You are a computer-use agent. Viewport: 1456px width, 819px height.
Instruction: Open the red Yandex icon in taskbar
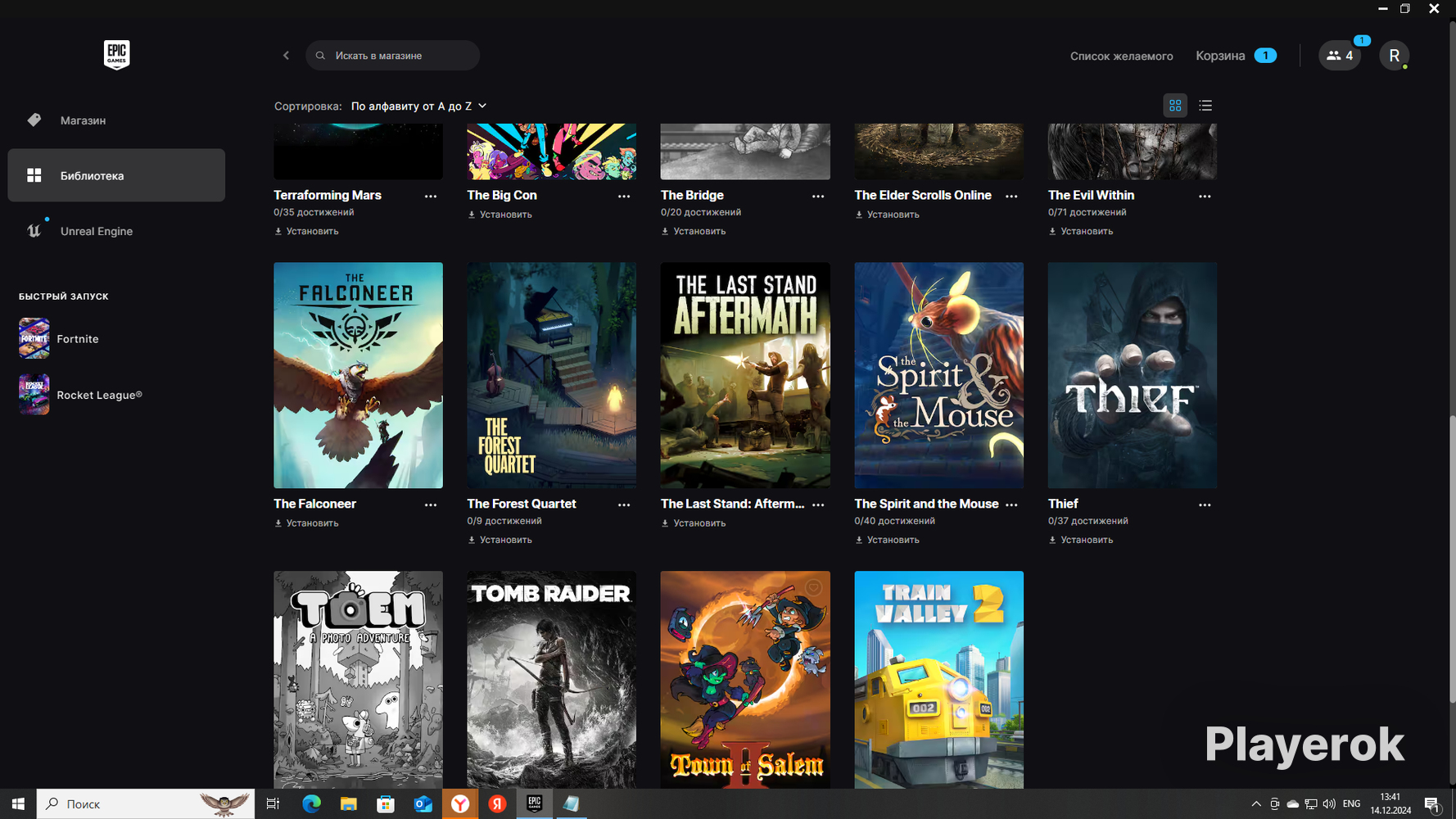point(497,804)
